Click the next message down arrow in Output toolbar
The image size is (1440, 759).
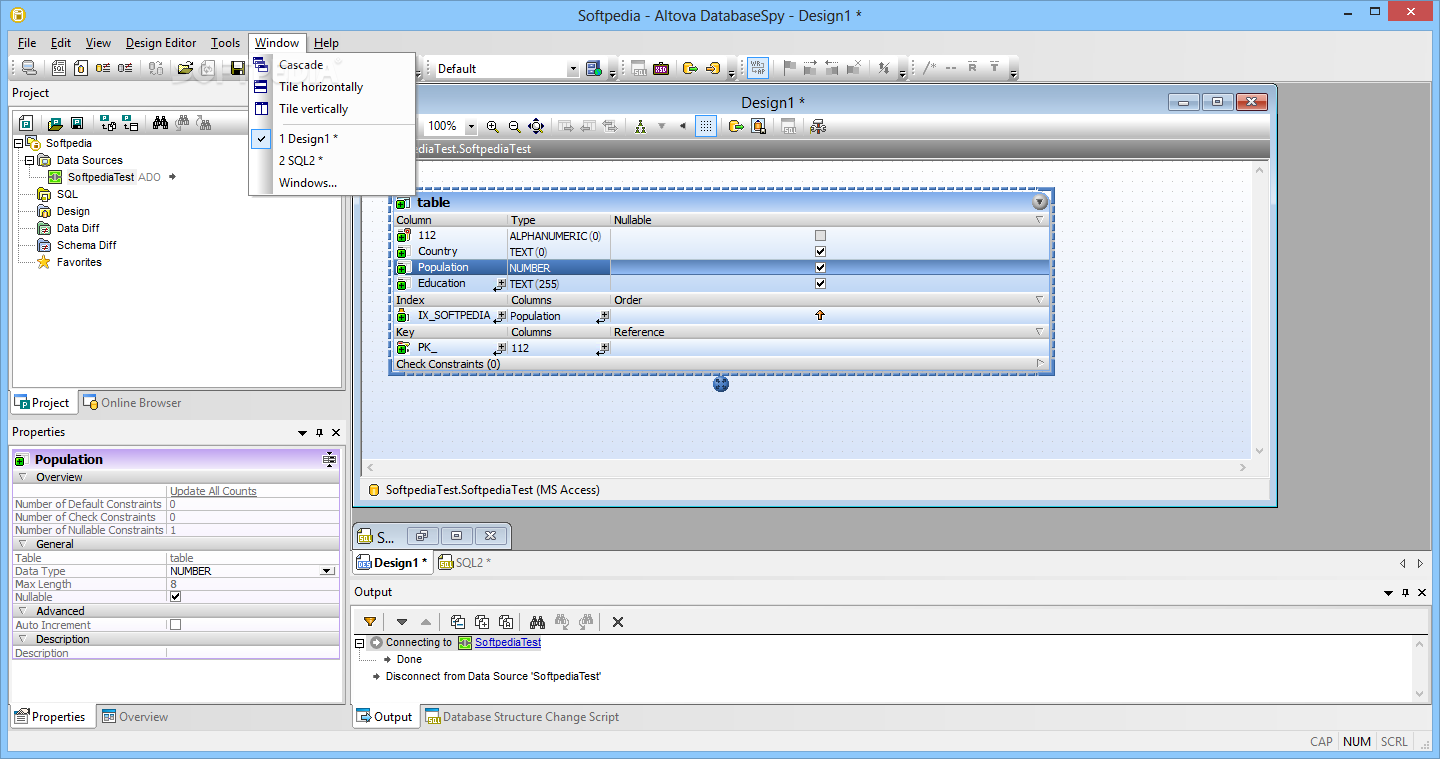pos(402,621)
